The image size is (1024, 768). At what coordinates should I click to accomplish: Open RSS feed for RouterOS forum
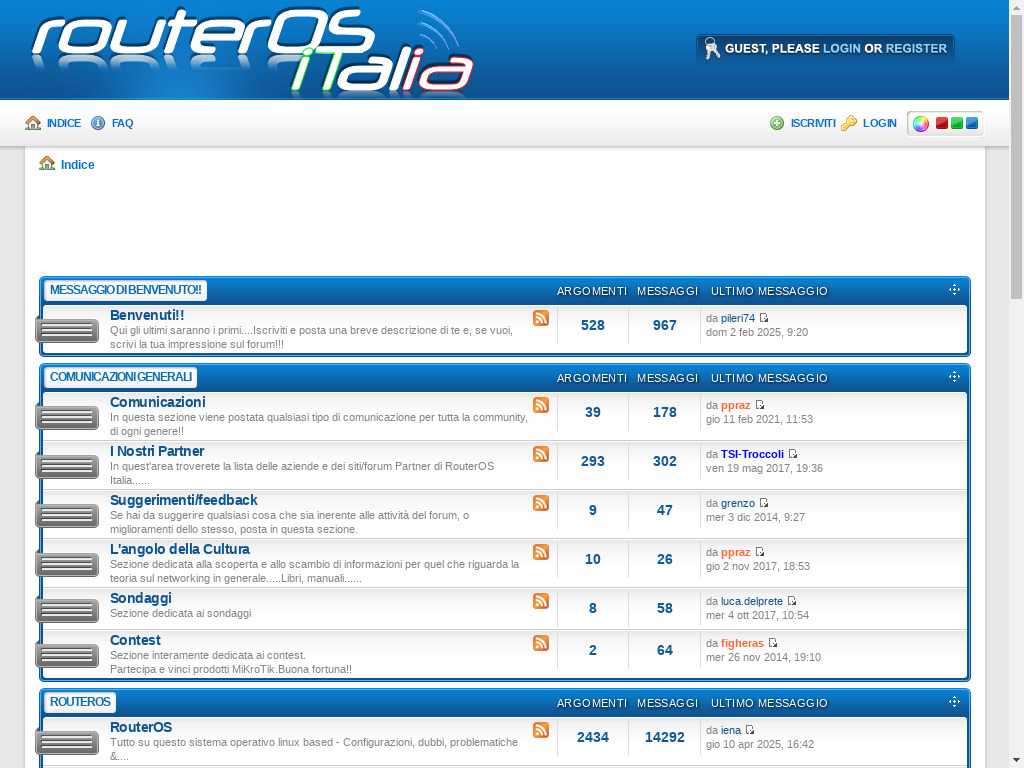pos(541,730)
